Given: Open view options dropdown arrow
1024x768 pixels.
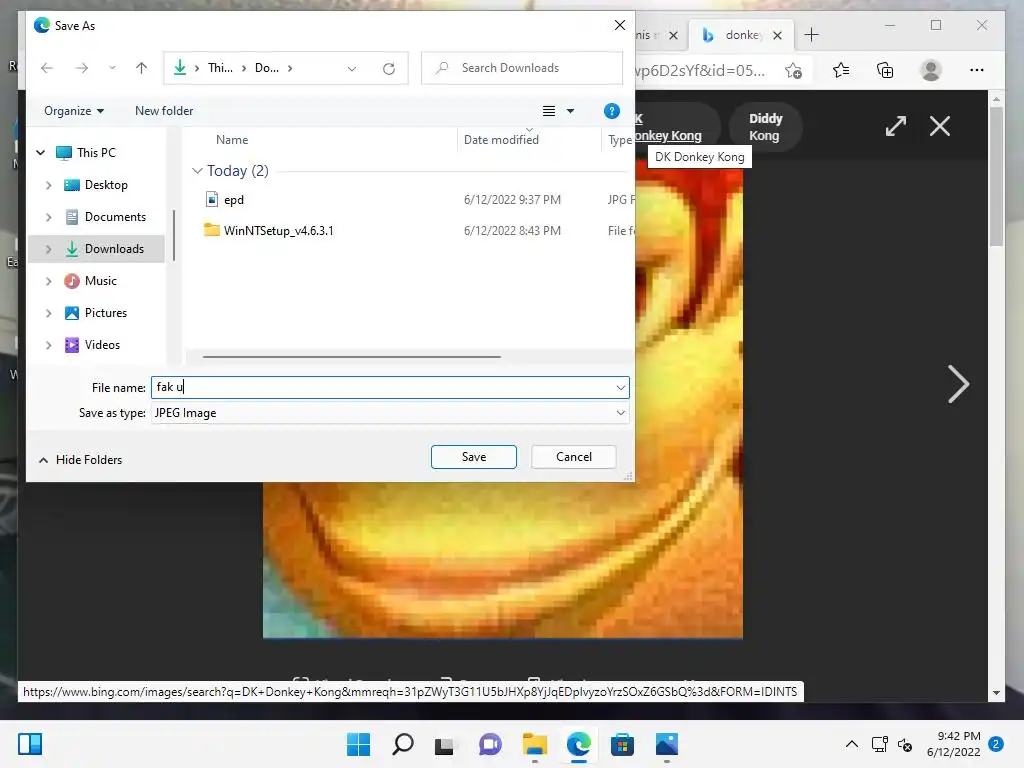Looking at the screenshot, I should [570, 111].
